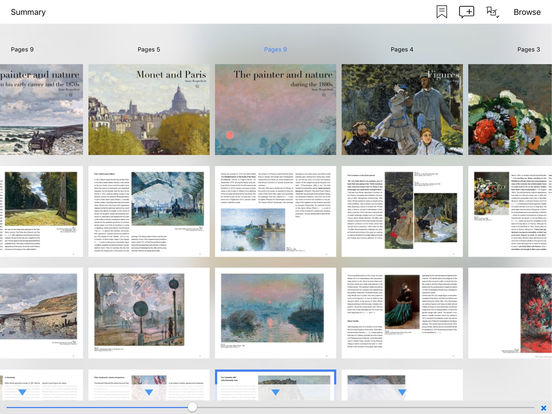This screenshot has height=414, width=552.
Task: Expand more pages under Figures column
Action: [402, 392]
